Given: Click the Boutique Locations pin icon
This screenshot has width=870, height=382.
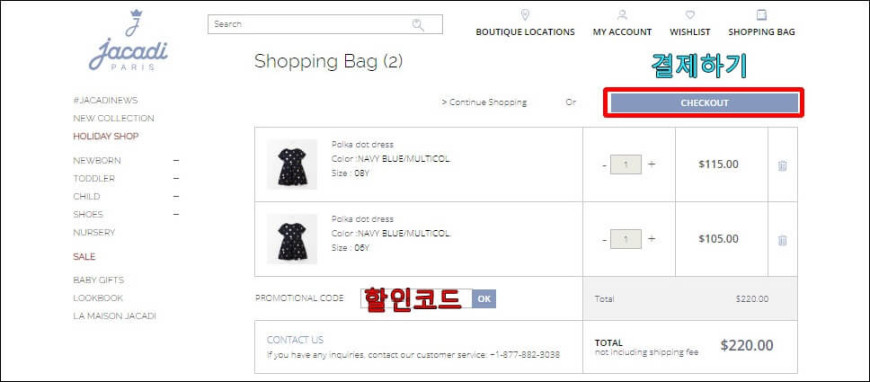Looking at the screenshot, I should [x=525, y=14].
